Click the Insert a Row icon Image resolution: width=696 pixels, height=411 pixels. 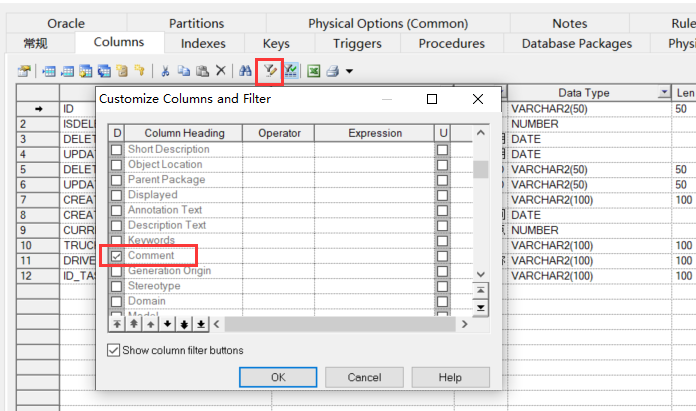49,71
